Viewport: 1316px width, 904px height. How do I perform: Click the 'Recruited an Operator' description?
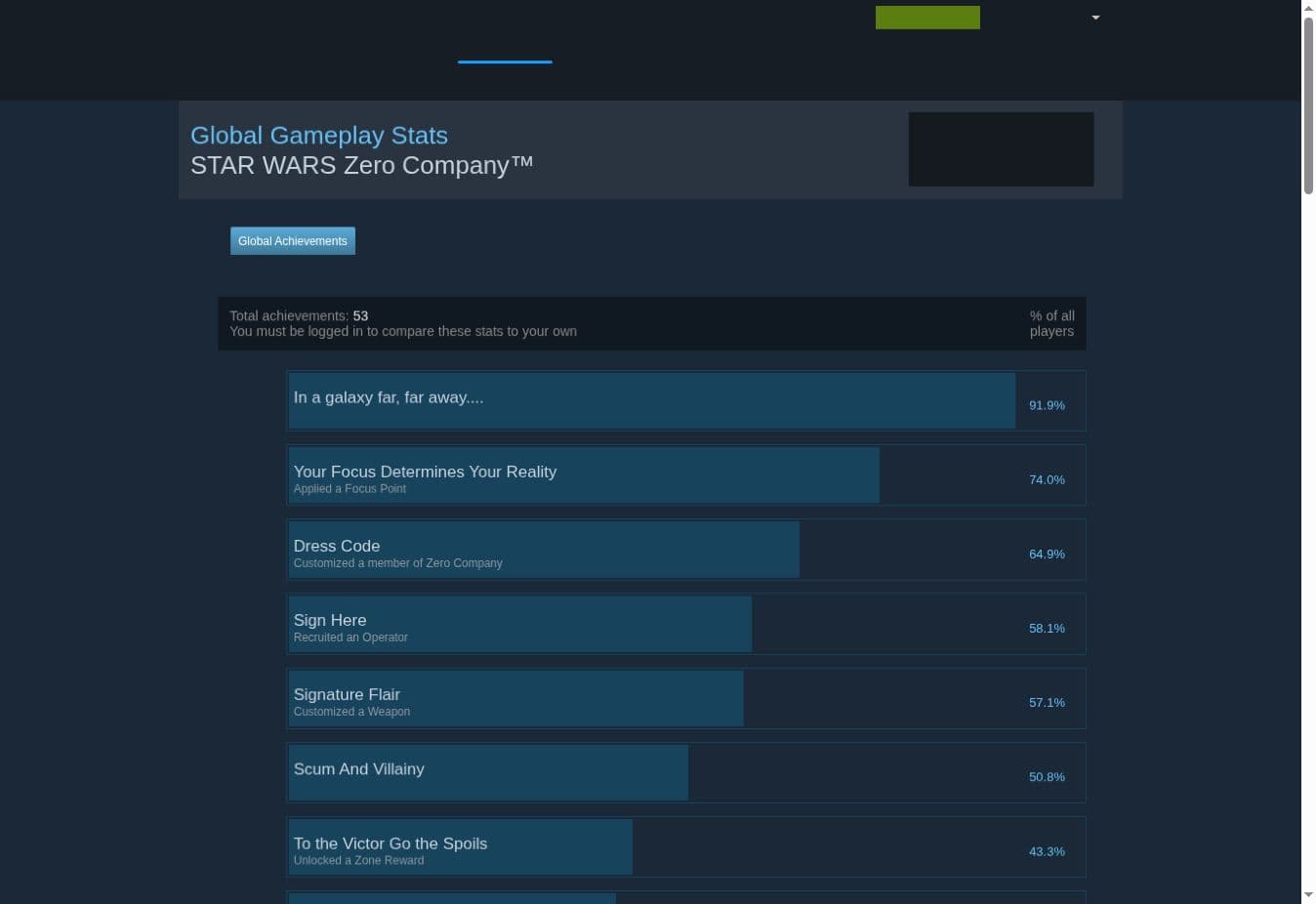pyautogui.click(x=350, y=637)
